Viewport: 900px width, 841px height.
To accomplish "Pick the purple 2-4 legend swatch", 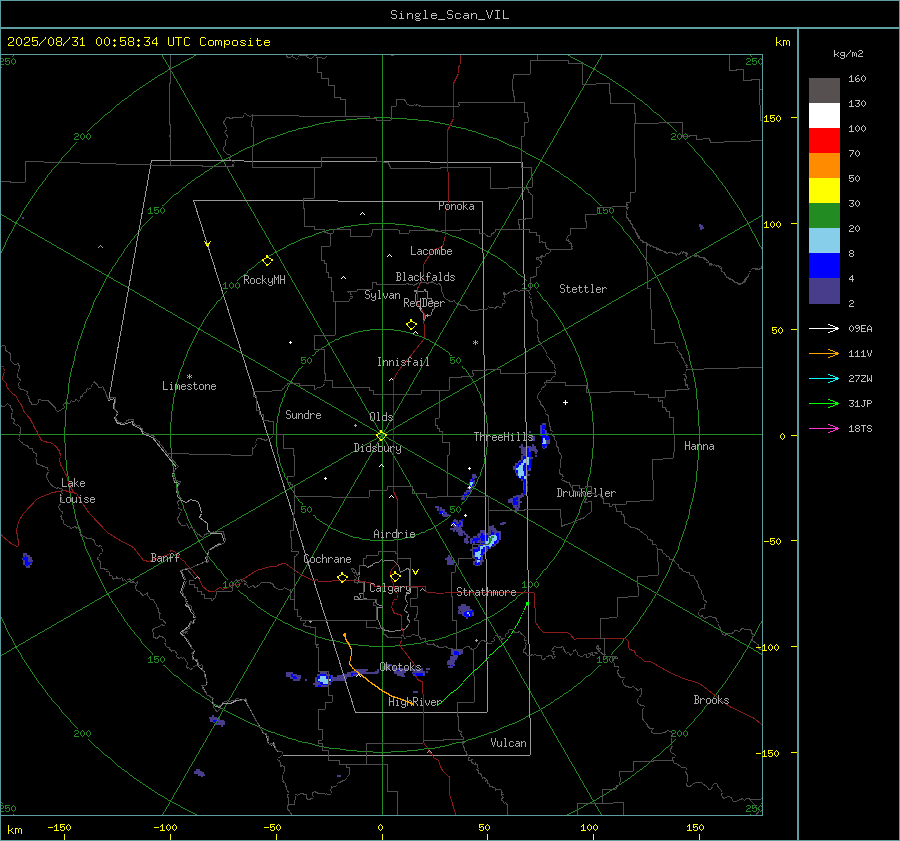I will (824, 290).
